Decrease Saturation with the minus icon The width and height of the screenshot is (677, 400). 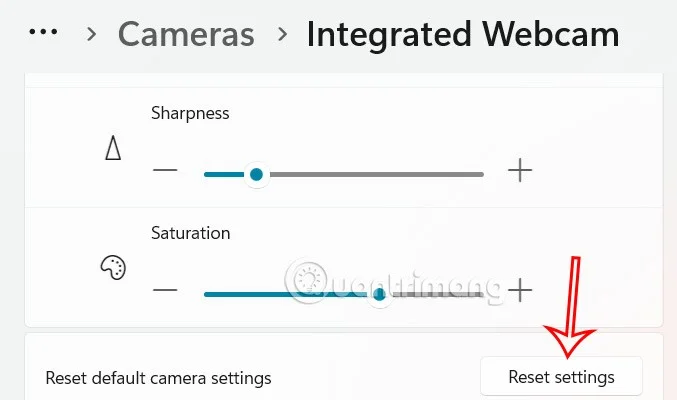tap(165, 291)
